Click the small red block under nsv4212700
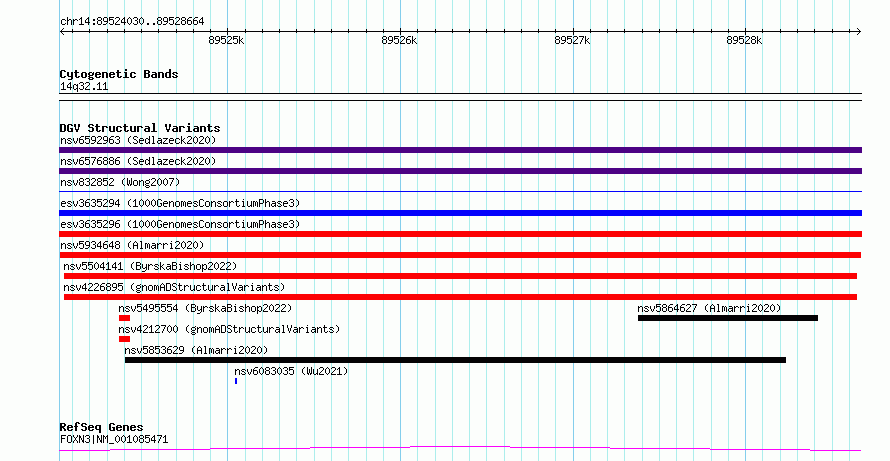The height and width of the screenshot is (461, 890). (x=124, y=339)
